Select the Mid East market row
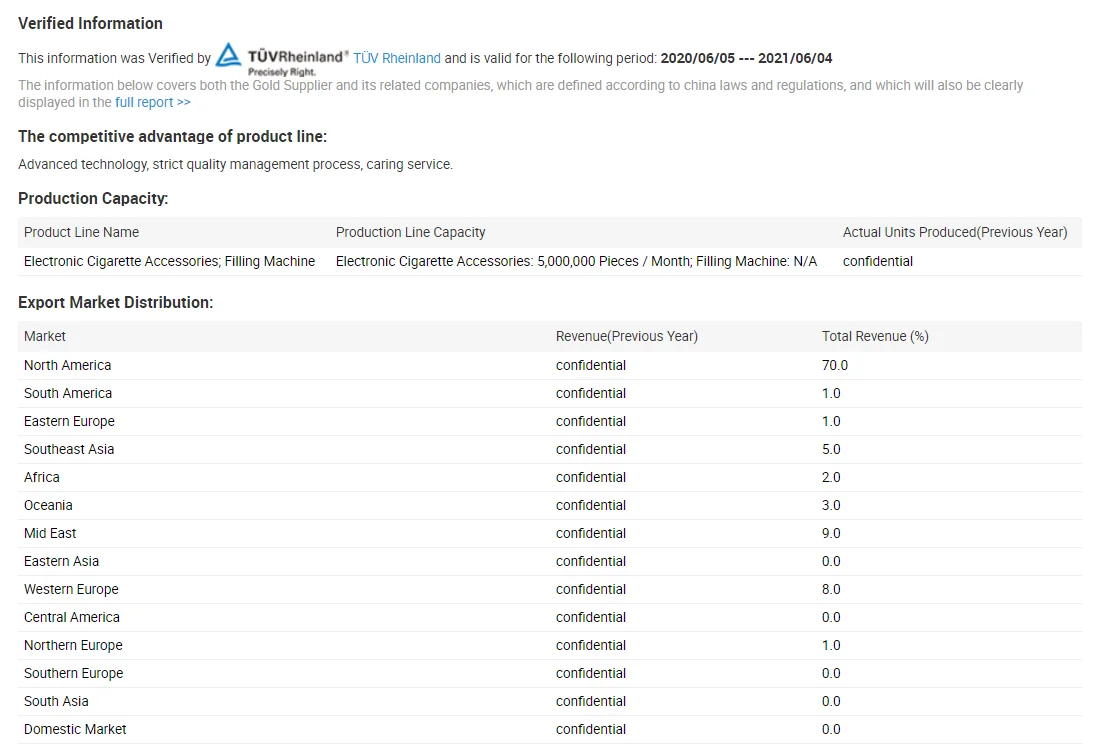 [50, 533]
